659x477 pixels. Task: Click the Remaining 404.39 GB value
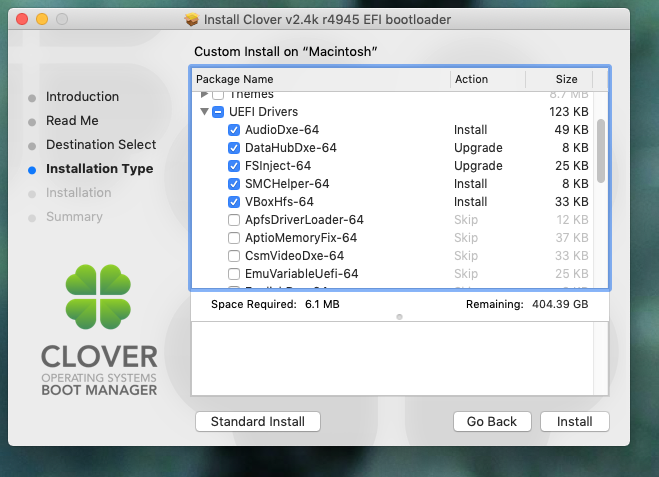tap(560, 304)
